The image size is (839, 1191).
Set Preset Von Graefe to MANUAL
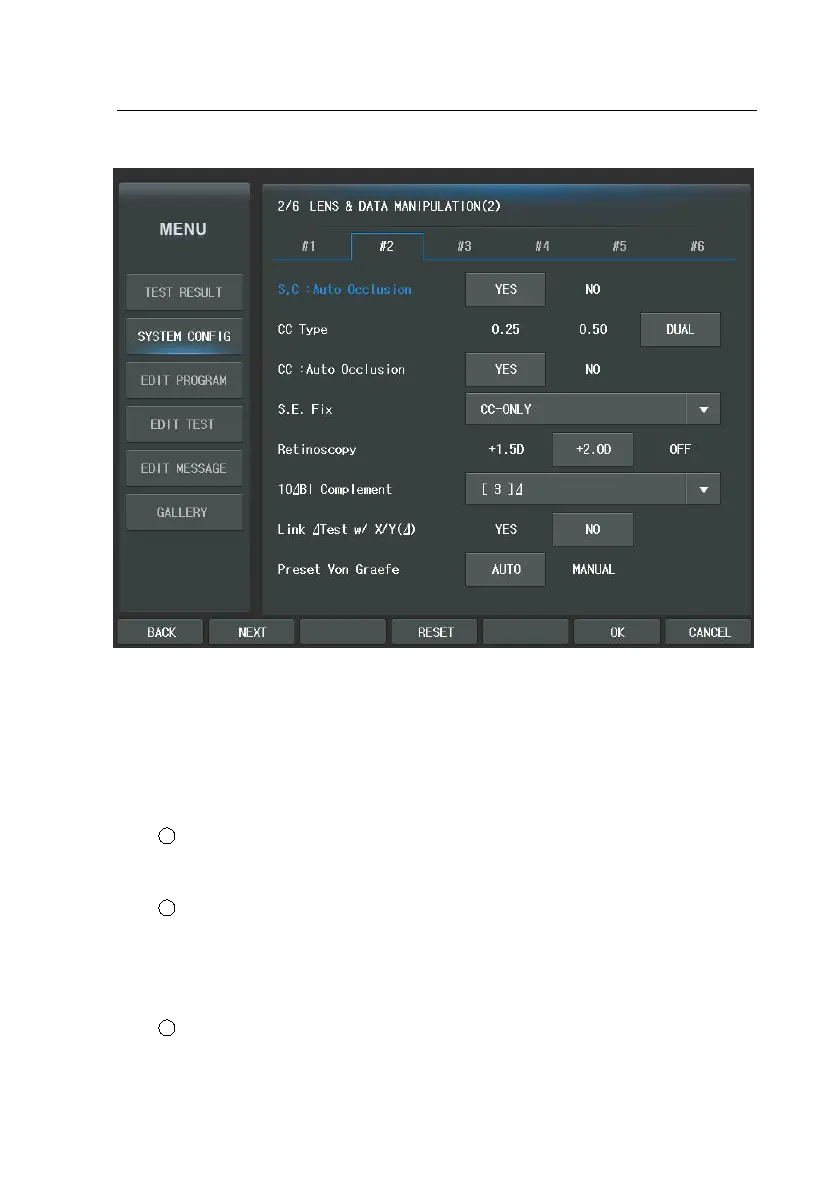tap(592, 570)
